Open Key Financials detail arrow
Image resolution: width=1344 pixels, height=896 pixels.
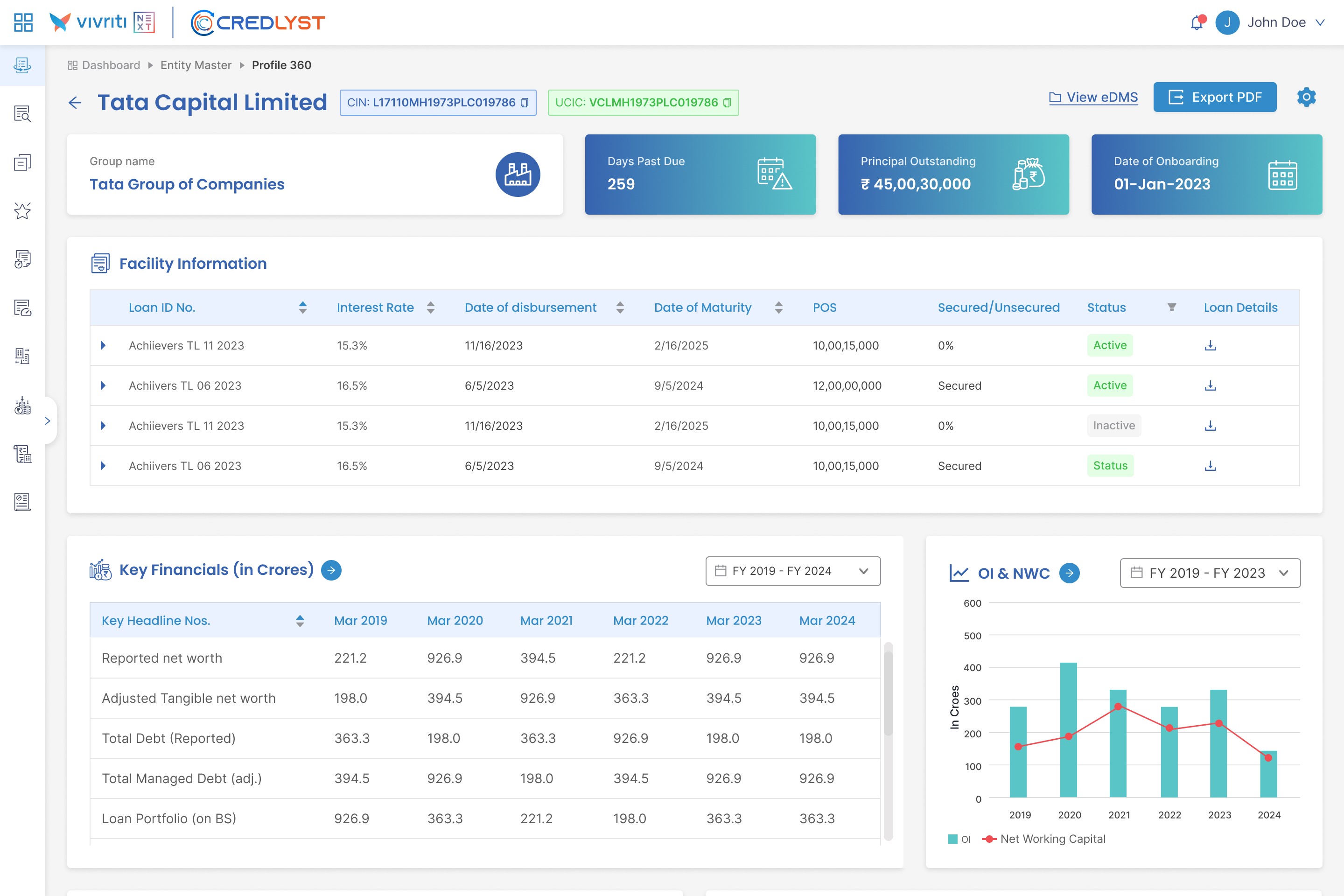[x=331, y=570]
